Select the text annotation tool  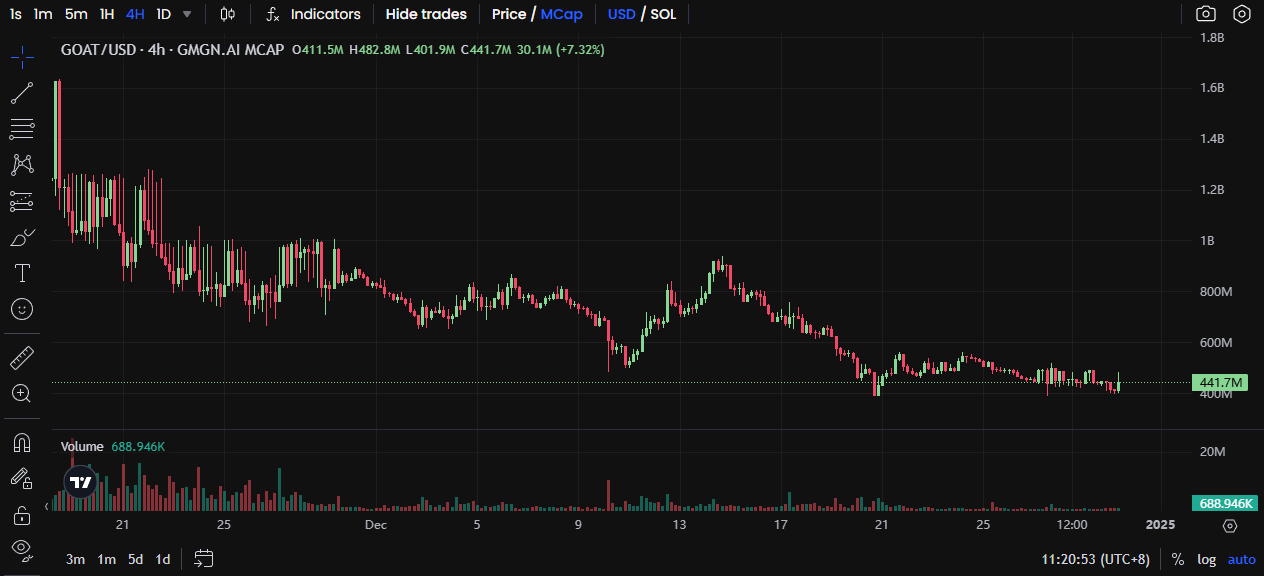click(x=22, y=273)
